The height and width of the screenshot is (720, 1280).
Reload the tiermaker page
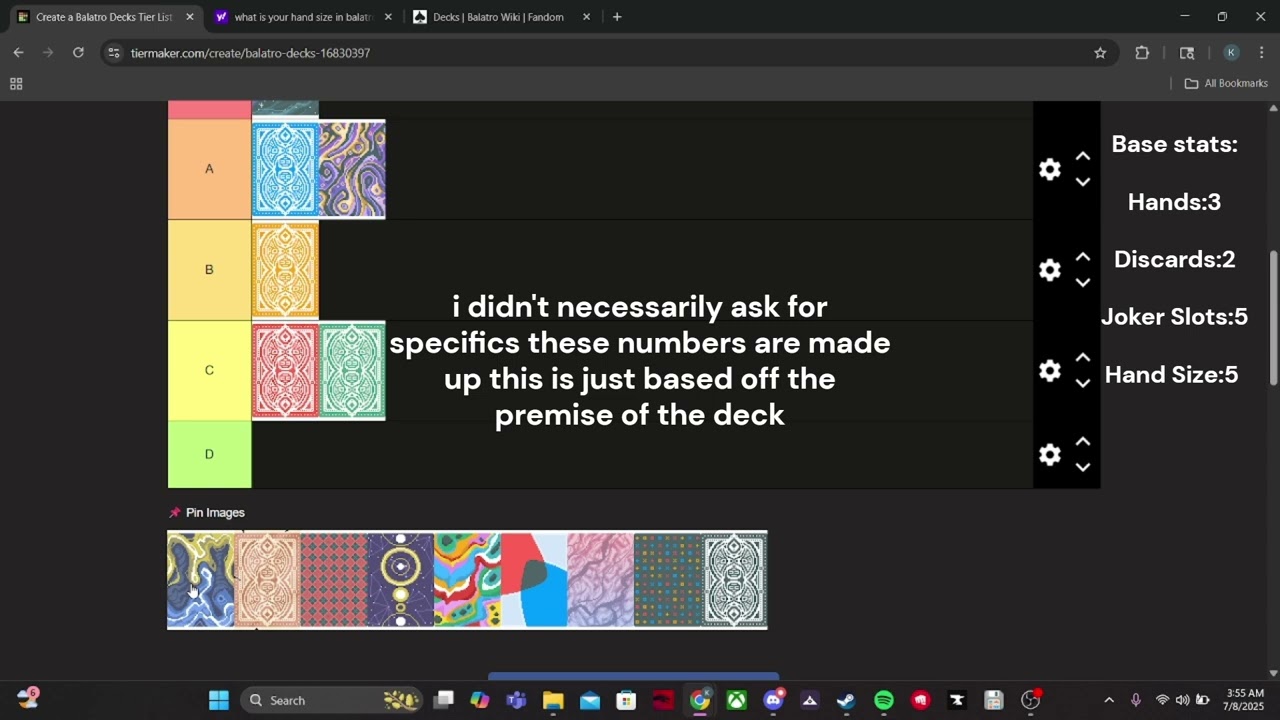pyautogui.click(x=78, y=53)
